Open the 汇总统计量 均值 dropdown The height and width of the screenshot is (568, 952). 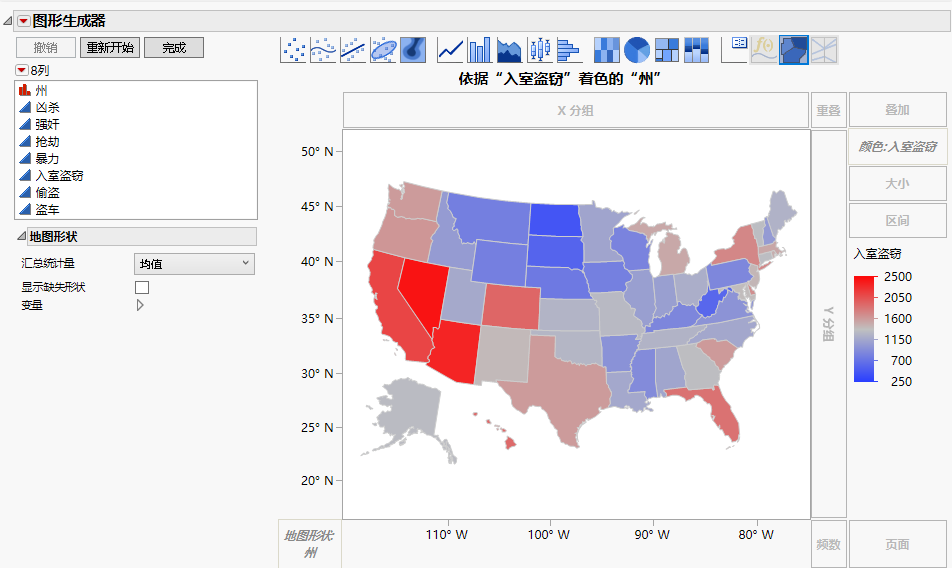(194, 264)
